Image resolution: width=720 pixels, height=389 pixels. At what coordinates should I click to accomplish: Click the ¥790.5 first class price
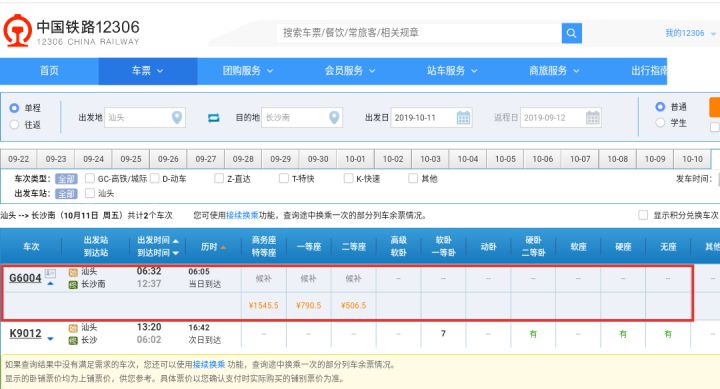pyautogui.click(x=309, y=305)
